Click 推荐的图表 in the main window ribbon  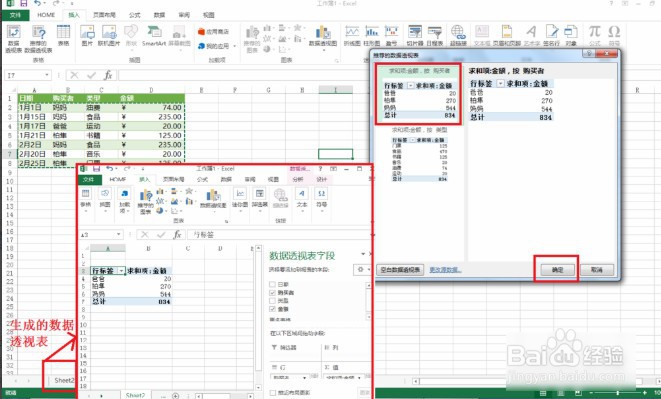(252, 39)
